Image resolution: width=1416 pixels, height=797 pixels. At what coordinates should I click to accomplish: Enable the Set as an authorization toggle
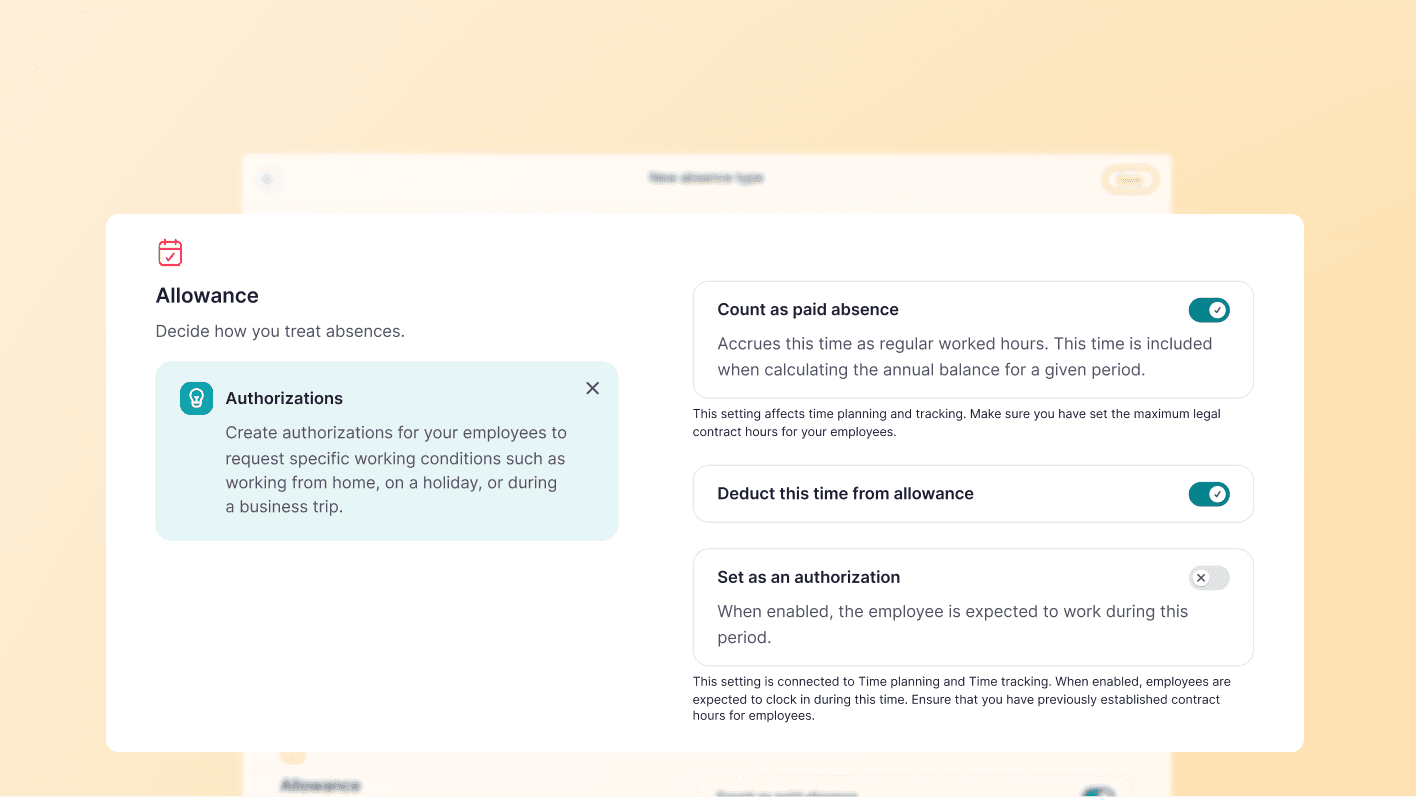1208,578
